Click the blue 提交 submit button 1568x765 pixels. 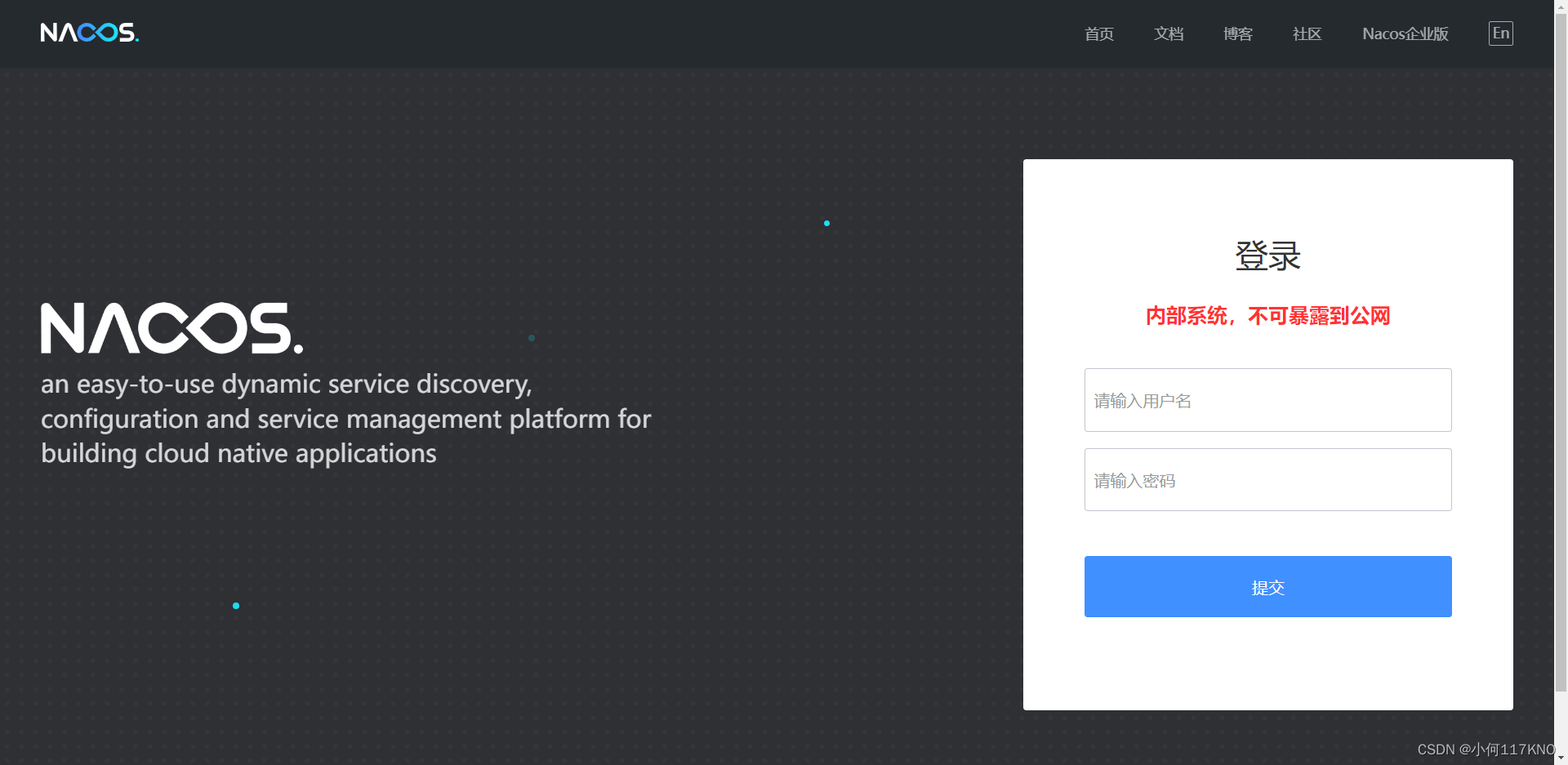pyautogui.click(x=1268, y=587)
